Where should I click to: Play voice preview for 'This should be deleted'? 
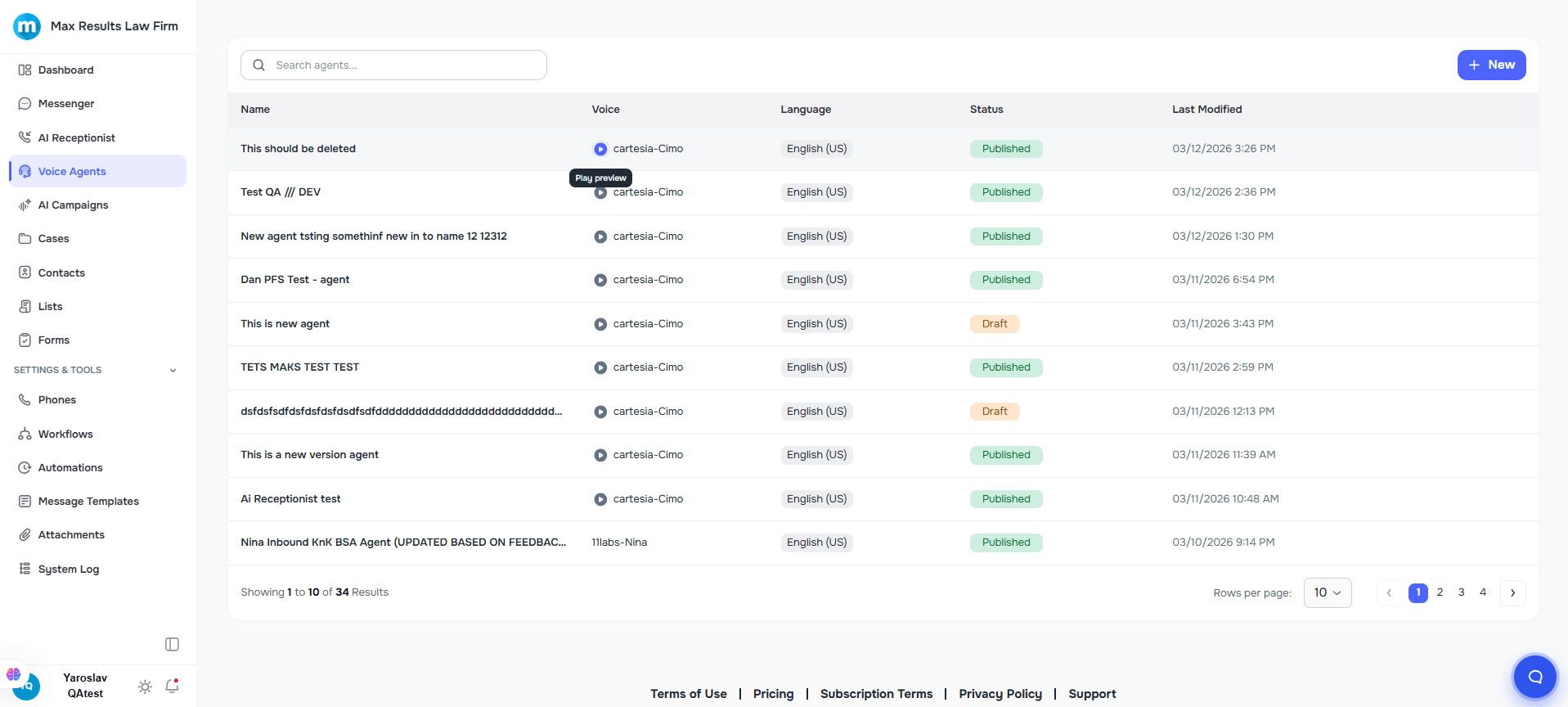(600, 149)
